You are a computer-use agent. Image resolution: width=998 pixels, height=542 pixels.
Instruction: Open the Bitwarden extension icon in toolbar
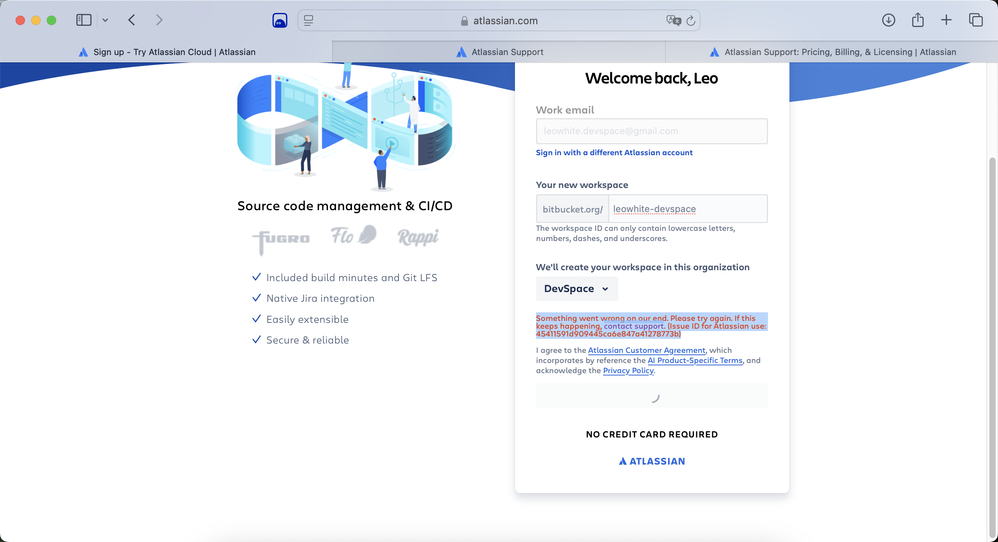(279, 20)
